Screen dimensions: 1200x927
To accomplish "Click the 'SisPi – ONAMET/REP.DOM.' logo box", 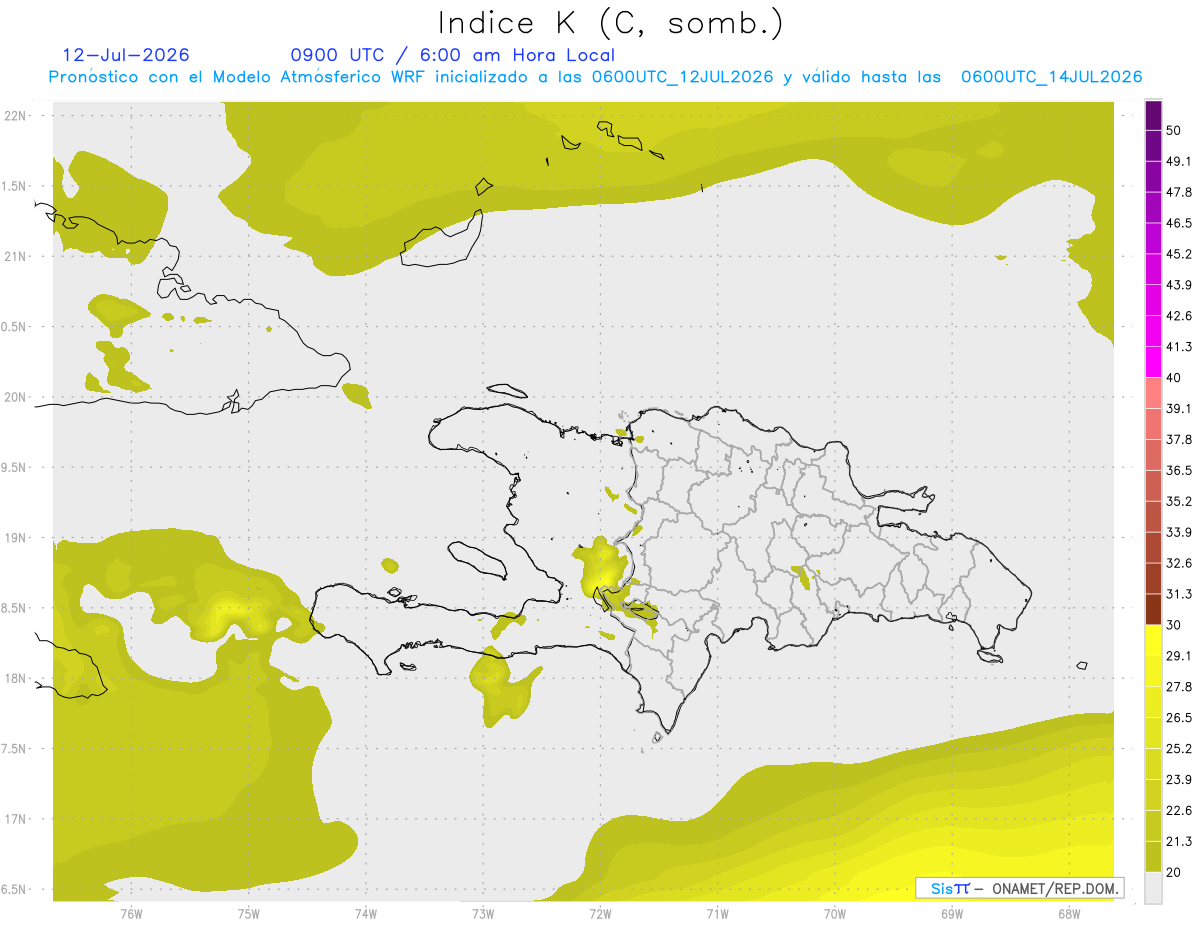I will tap(1020, 888).
